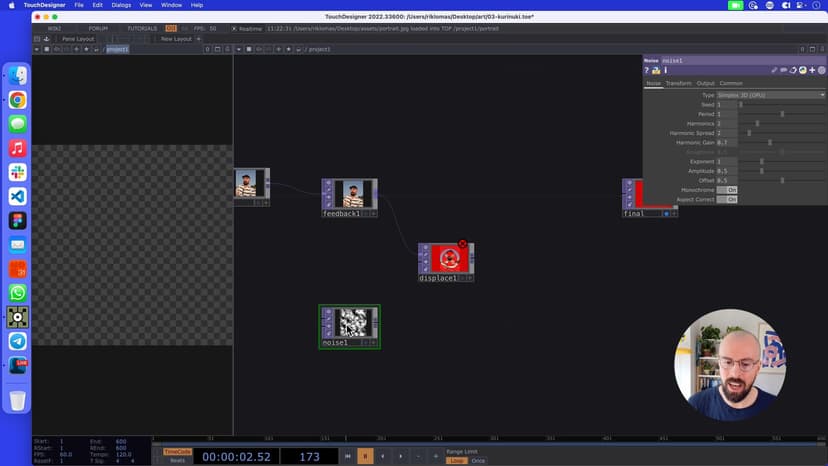Viewport: 828px width, 466px height.
Task: Click the Python help icon in parameters
Action: click(655, 71)
